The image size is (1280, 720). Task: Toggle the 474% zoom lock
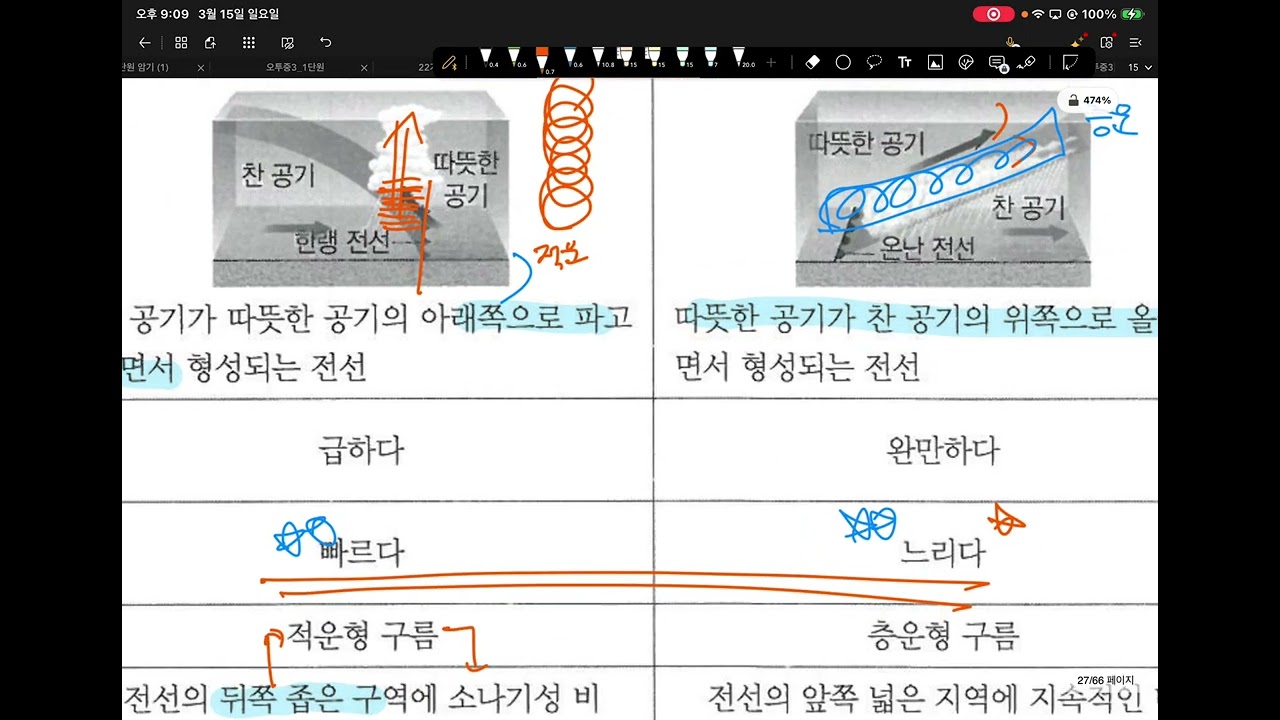[x=1089, y=100]
